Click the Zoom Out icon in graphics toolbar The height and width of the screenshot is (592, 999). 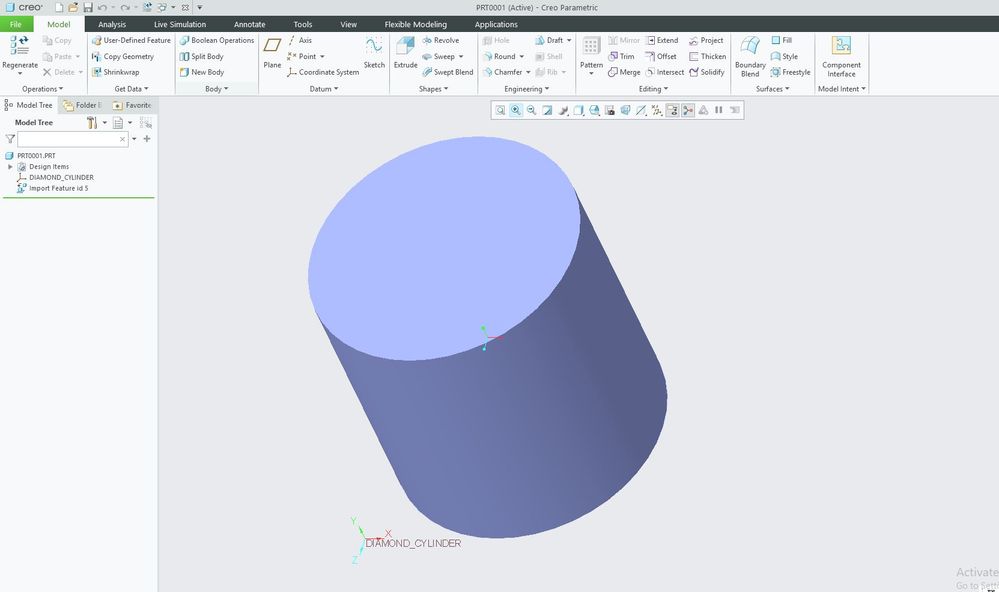click(x=531, y=110)
